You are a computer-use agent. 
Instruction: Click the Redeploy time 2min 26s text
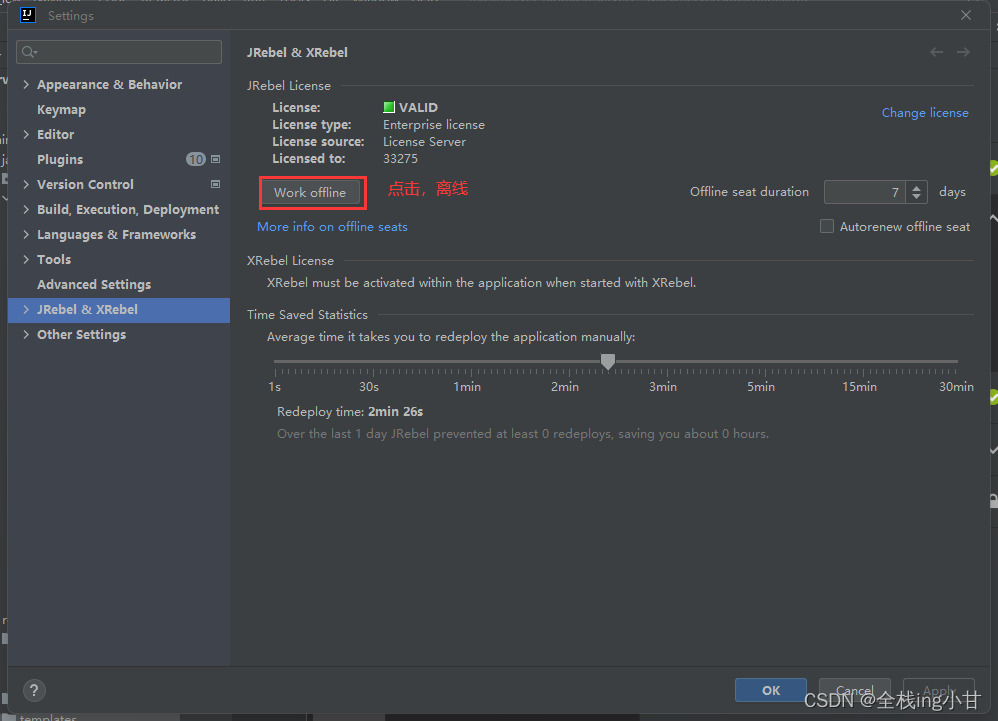[x=350, y=412]
